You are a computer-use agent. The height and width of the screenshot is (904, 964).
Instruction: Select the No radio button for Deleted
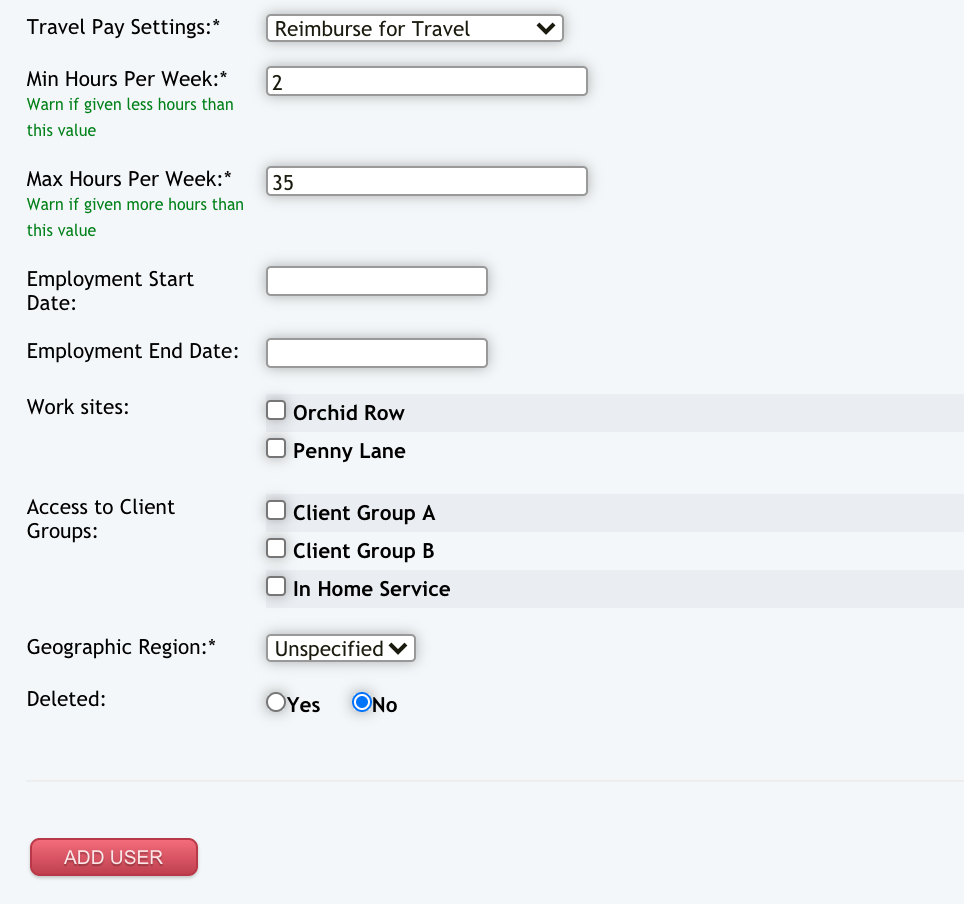(362, 703)
